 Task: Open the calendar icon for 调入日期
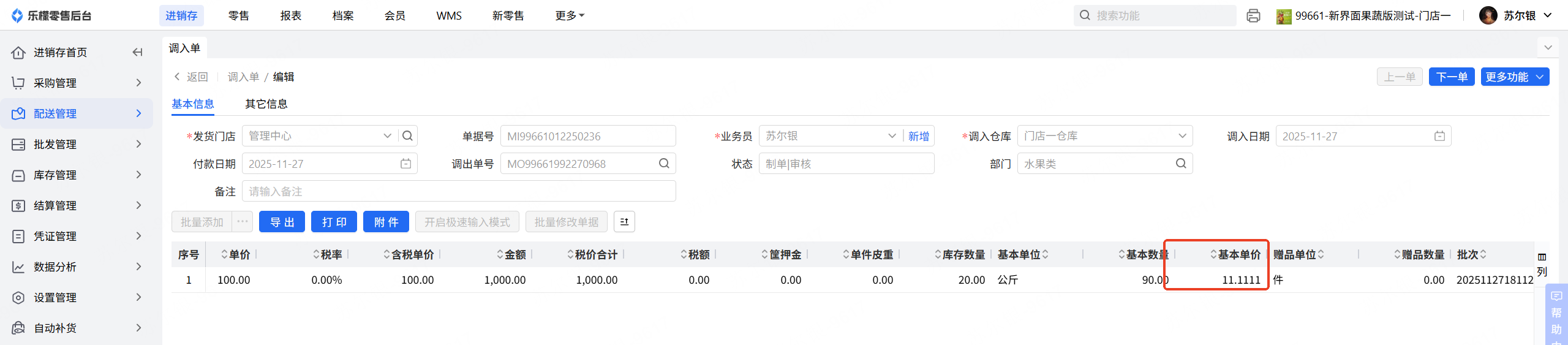click(x=1439, y=136)
